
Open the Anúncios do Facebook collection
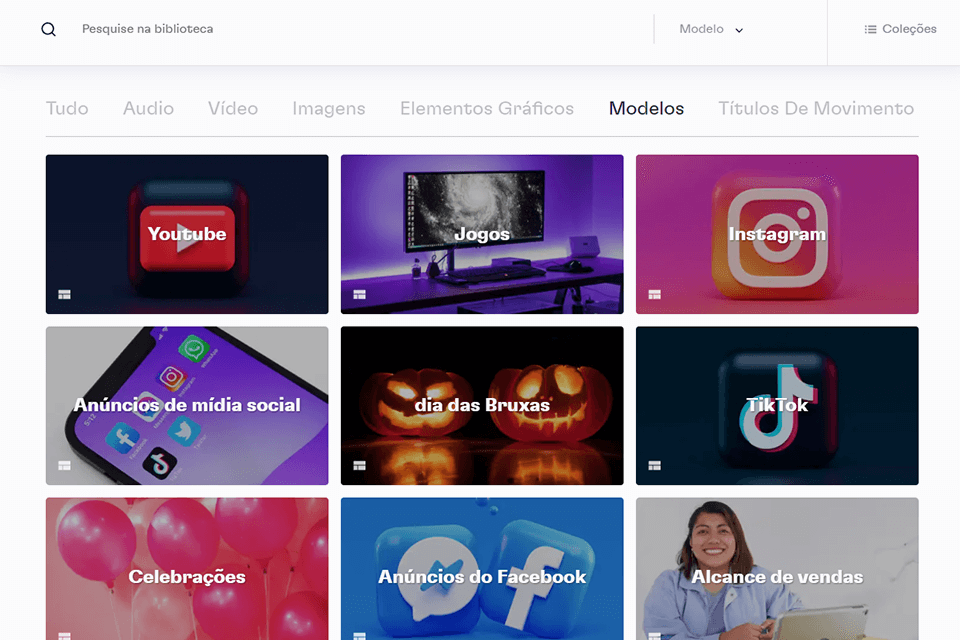coord(482,569)
